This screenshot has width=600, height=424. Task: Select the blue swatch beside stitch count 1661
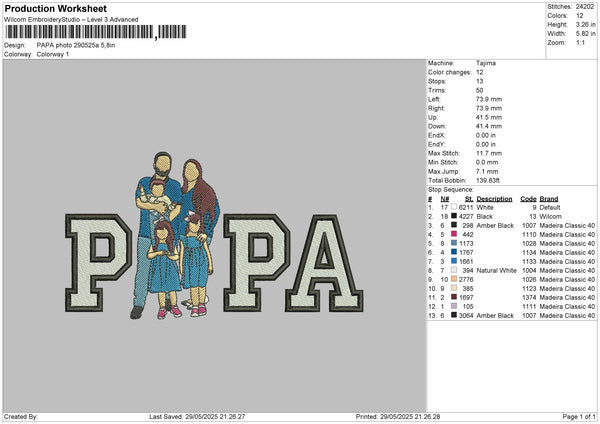point(454,261)
